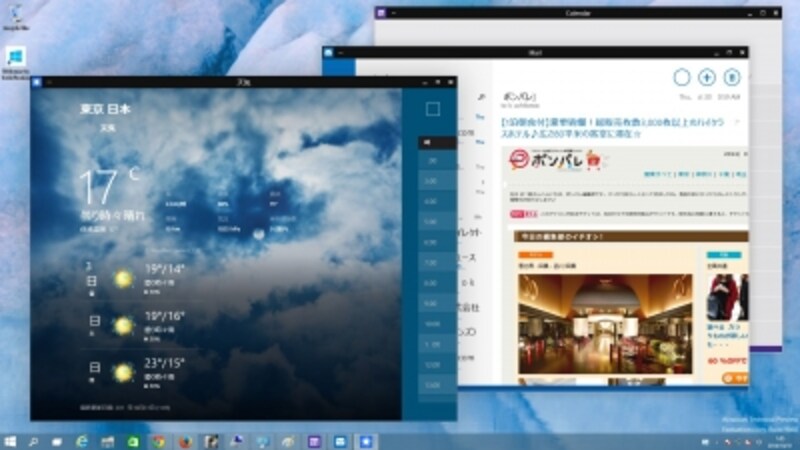Viewport: 800px width, 450px height.
Task: Open the Windows Start menu
Action: tap(10, 441)
